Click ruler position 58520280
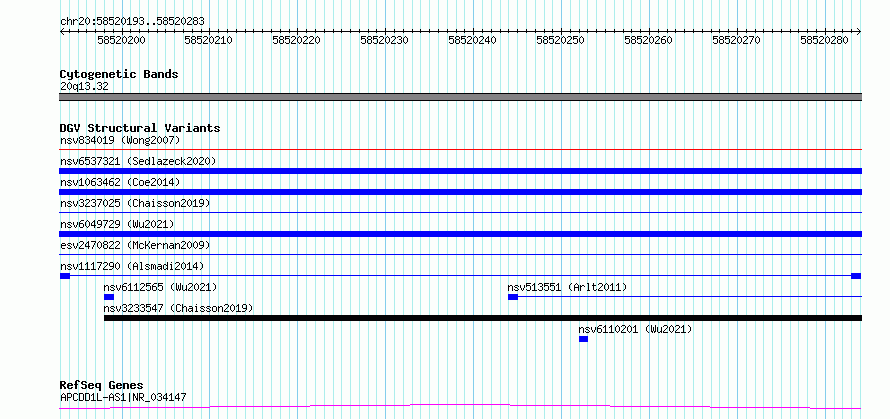The width and height of the screenshot is (890, 419). 824,40
